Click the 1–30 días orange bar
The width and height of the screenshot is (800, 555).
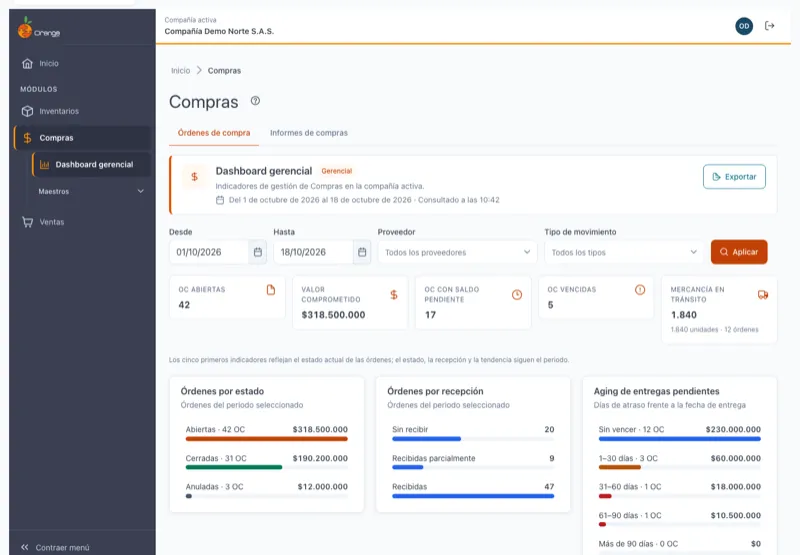coord(619,467)
